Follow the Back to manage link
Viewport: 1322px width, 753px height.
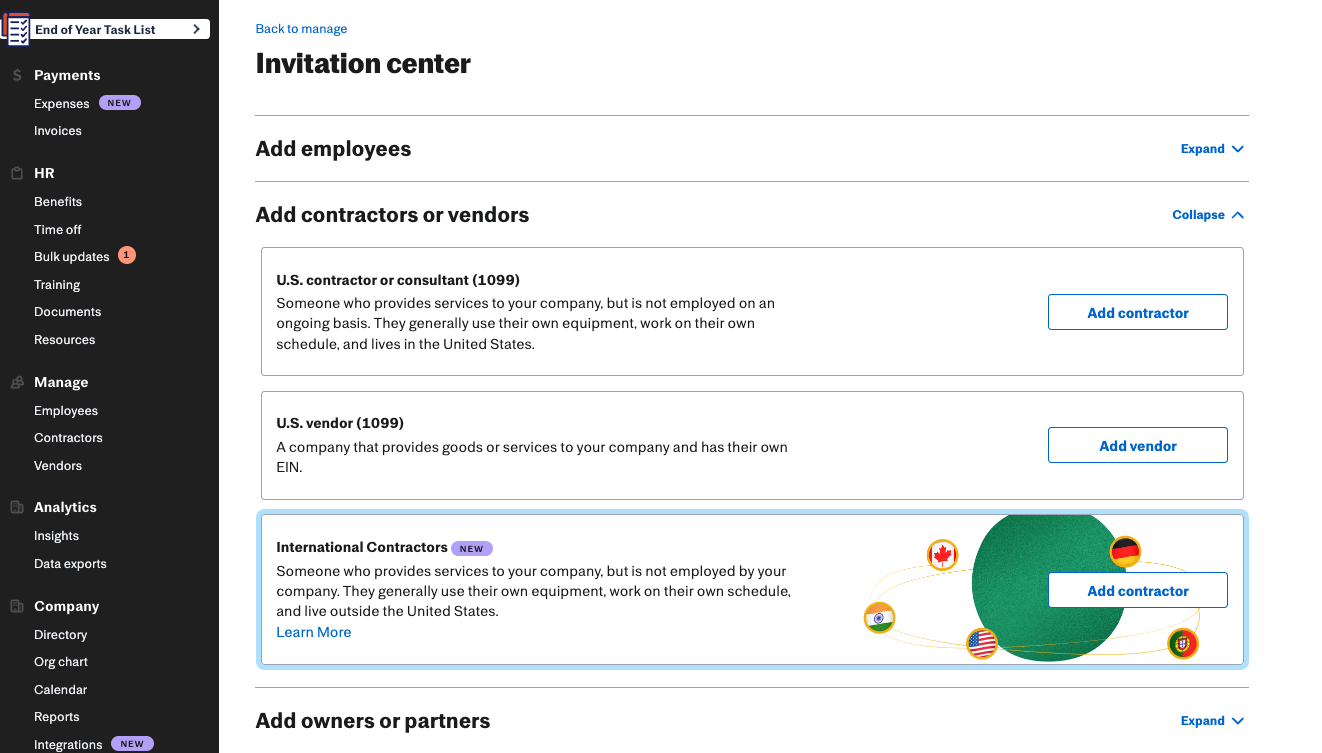[x=301, y=29]
